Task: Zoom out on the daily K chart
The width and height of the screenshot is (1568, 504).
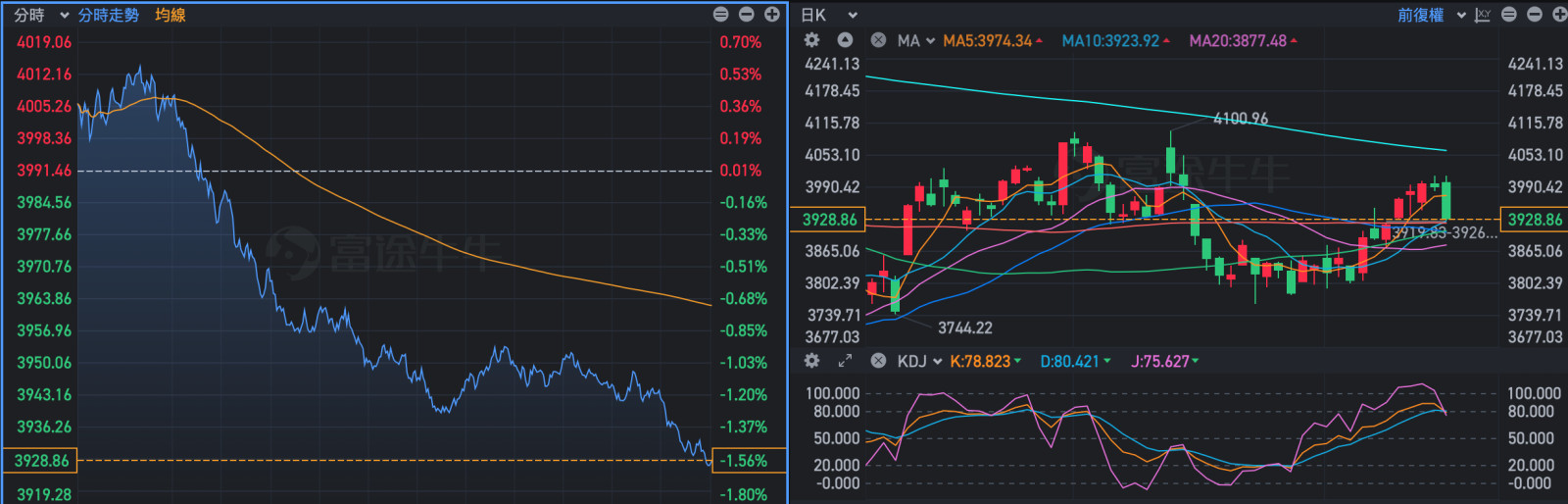Action: tap(1535, 15)
